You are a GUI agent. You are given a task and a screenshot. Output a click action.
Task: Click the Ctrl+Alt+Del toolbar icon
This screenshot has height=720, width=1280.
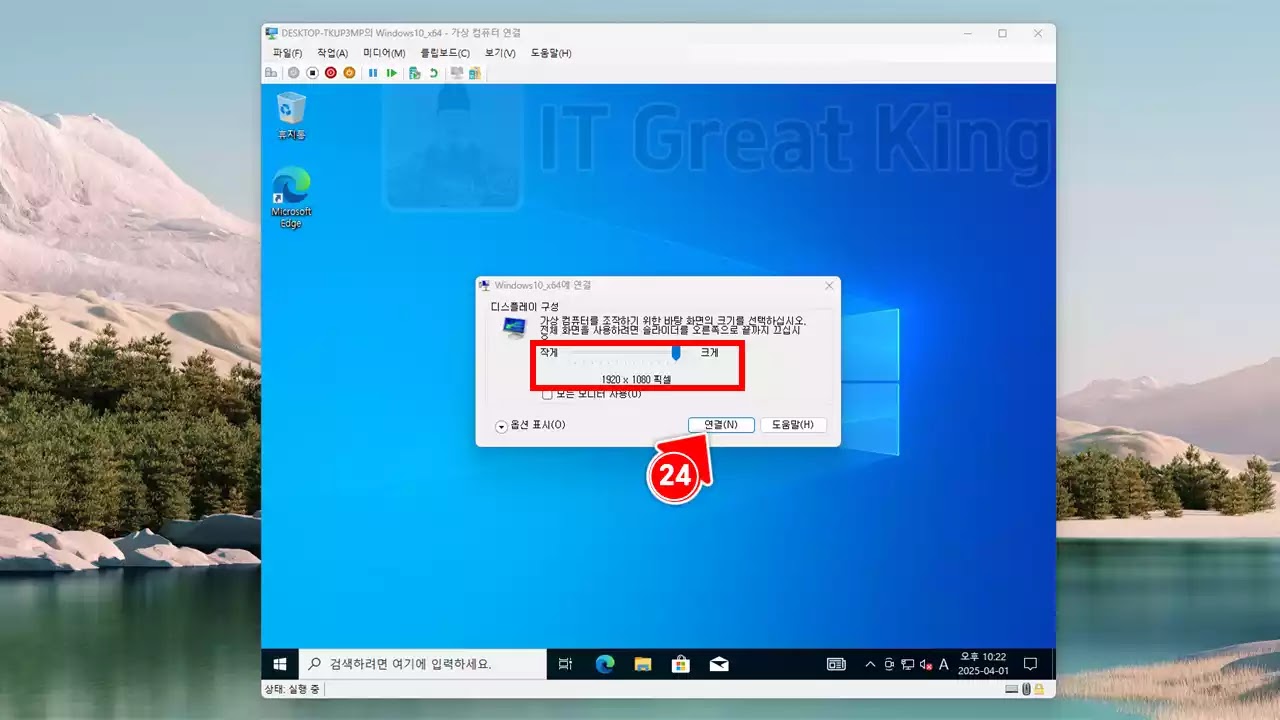click(271, 73)
